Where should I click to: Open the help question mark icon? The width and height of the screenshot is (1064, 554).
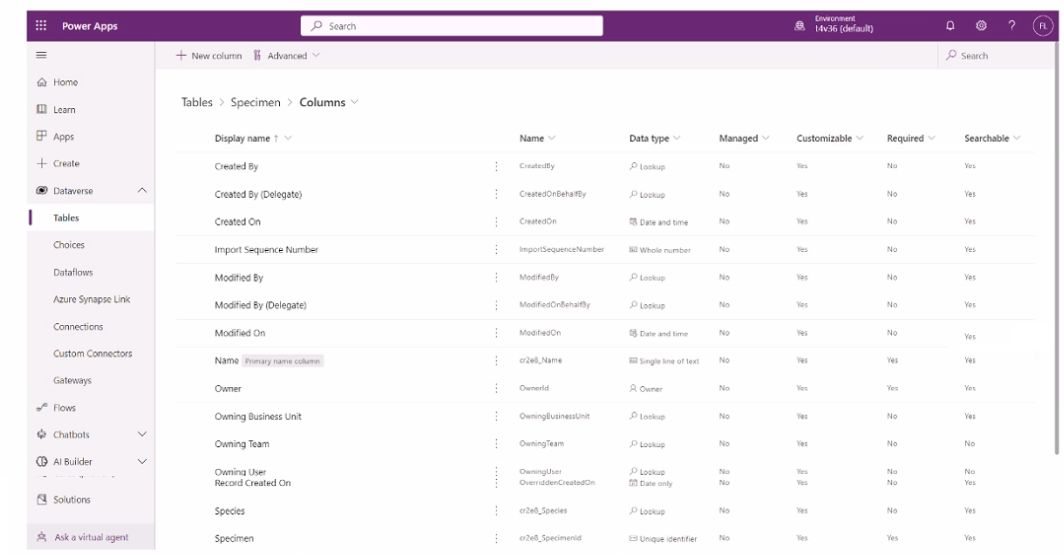(x=1012, y=26)
